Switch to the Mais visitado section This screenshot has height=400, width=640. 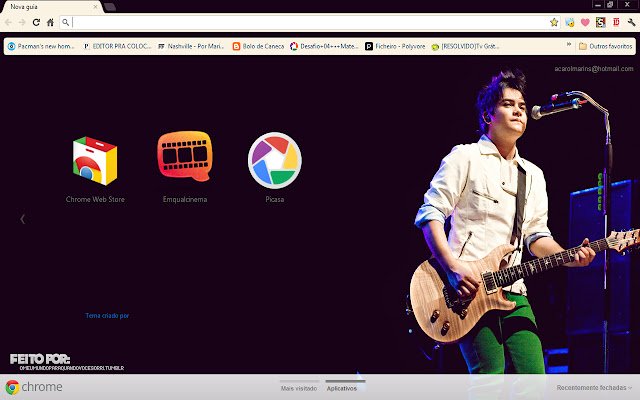point(299,388)
